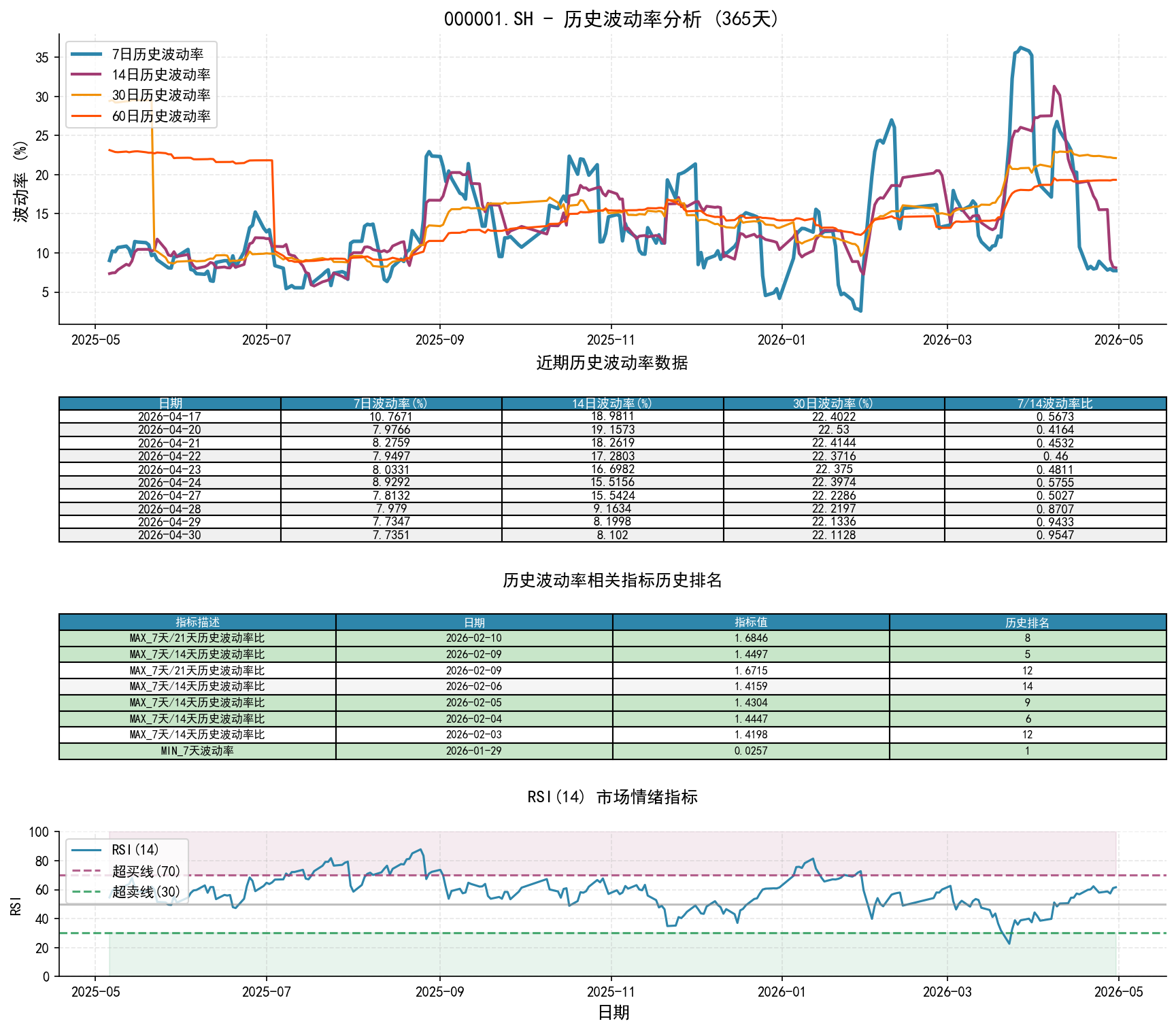Image resolution: width=1176 pixels, height=1030 pixels.
Task: Select the 30日历史波动率 legend label
Action: click(161, 95)
